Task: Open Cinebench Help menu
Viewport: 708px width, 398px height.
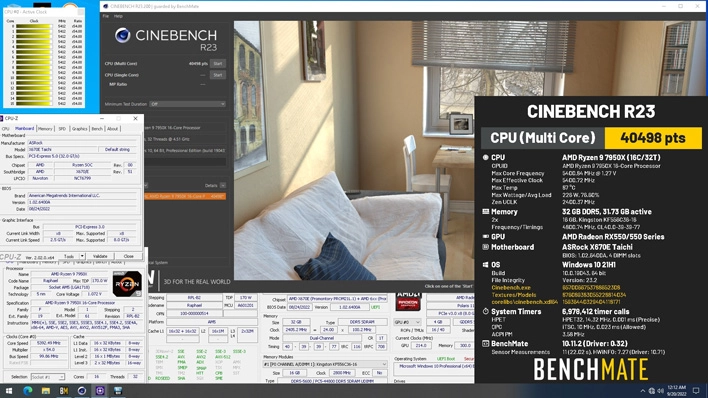Action: pos(118,16)
